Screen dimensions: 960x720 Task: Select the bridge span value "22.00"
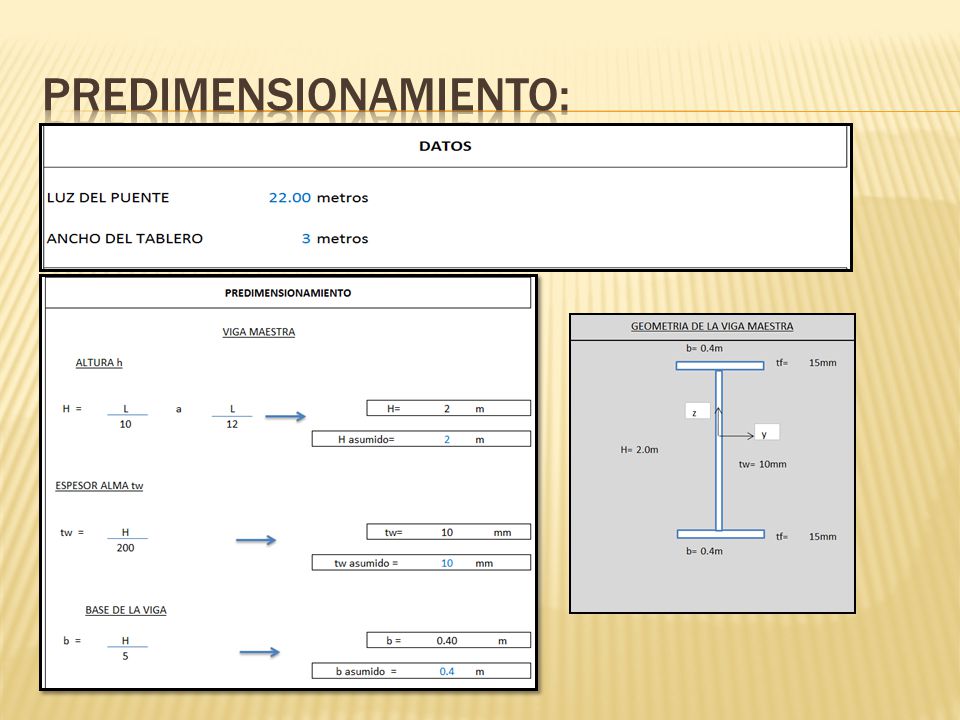(290, 198)
